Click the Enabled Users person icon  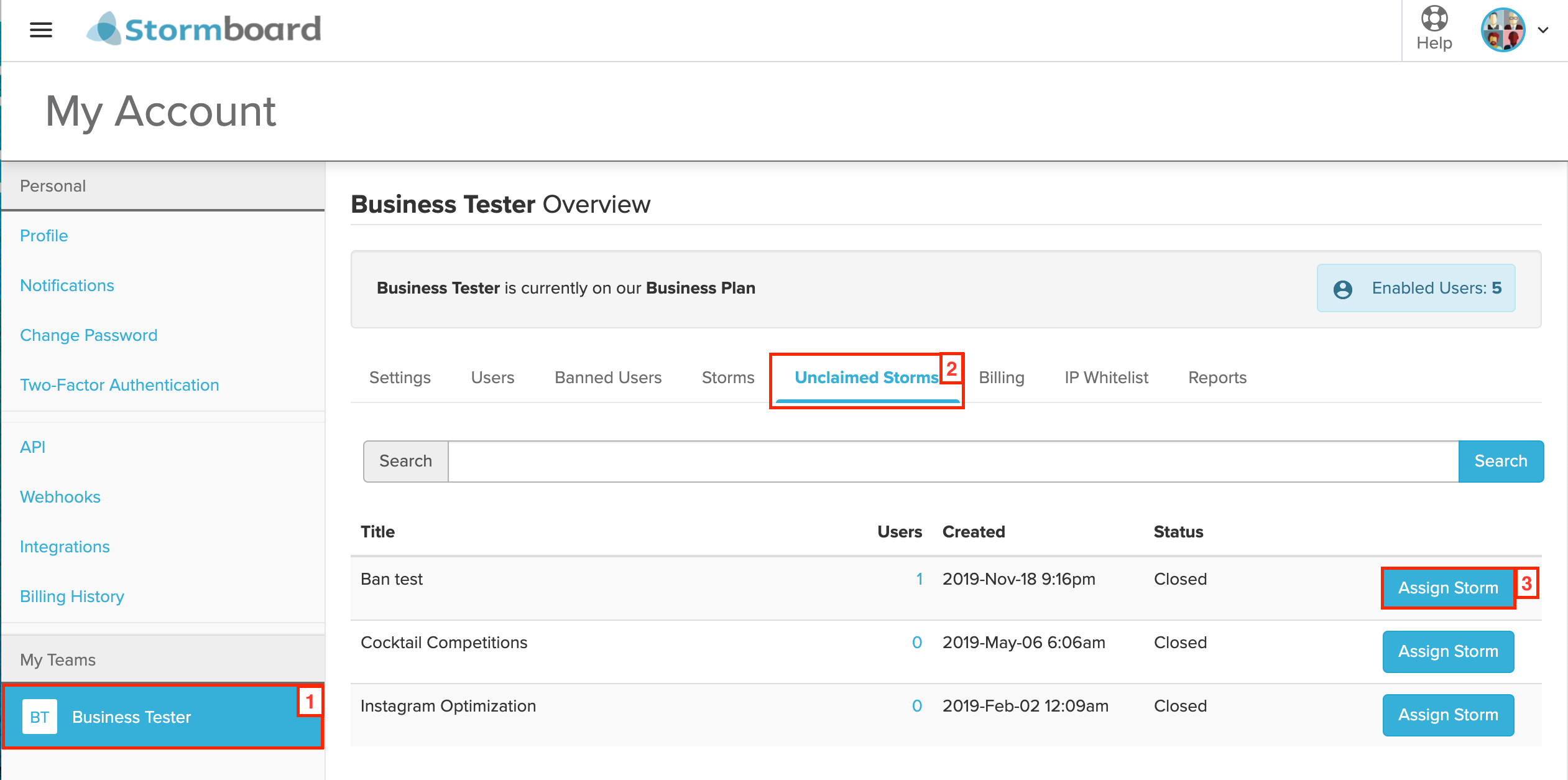1343,289
